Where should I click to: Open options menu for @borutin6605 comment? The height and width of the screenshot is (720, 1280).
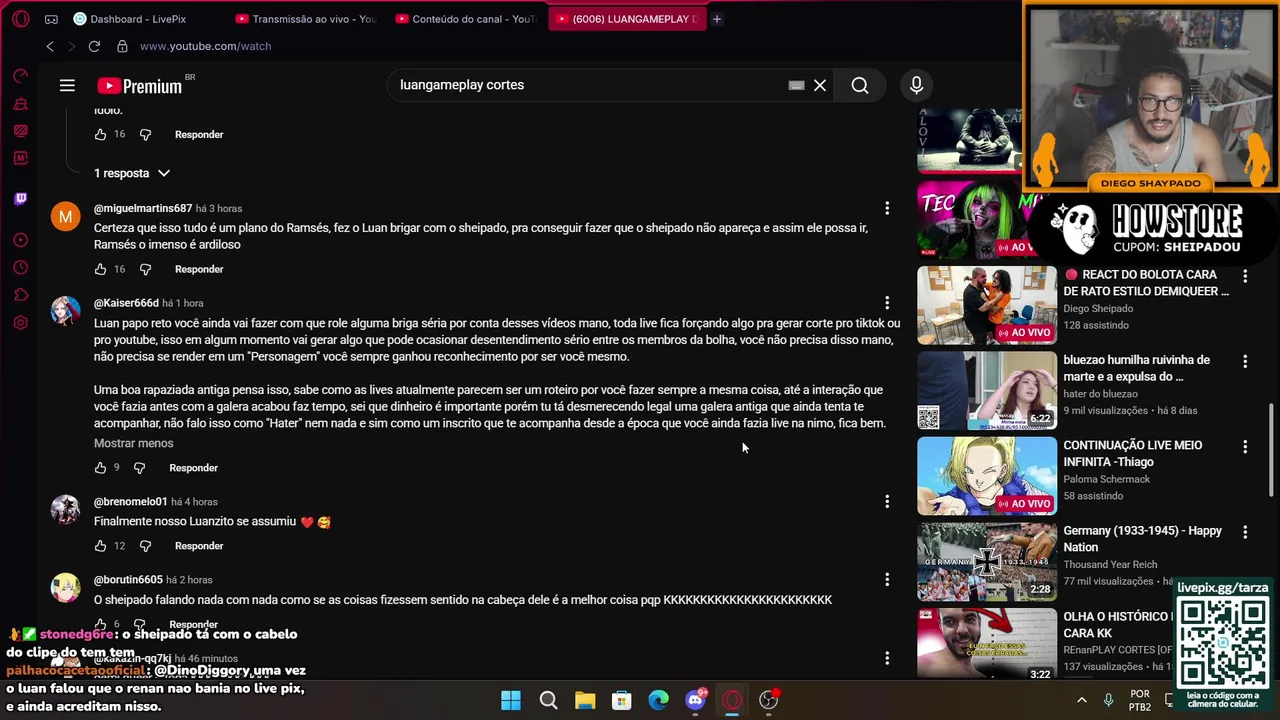pyautogui.click(x=887, y=579)
